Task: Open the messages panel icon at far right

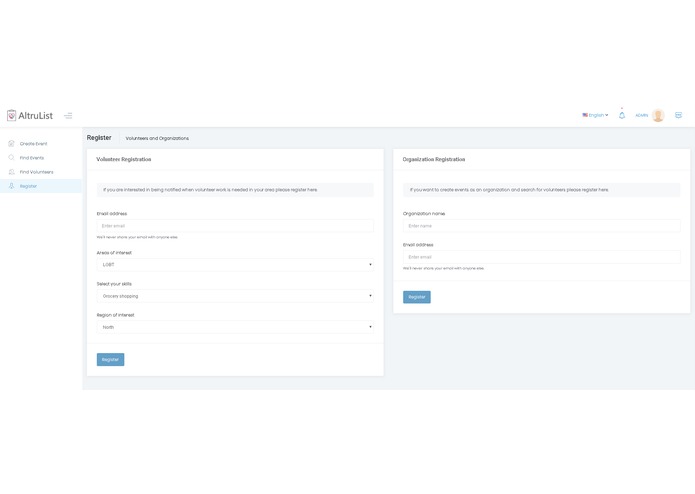Action: 678,115
